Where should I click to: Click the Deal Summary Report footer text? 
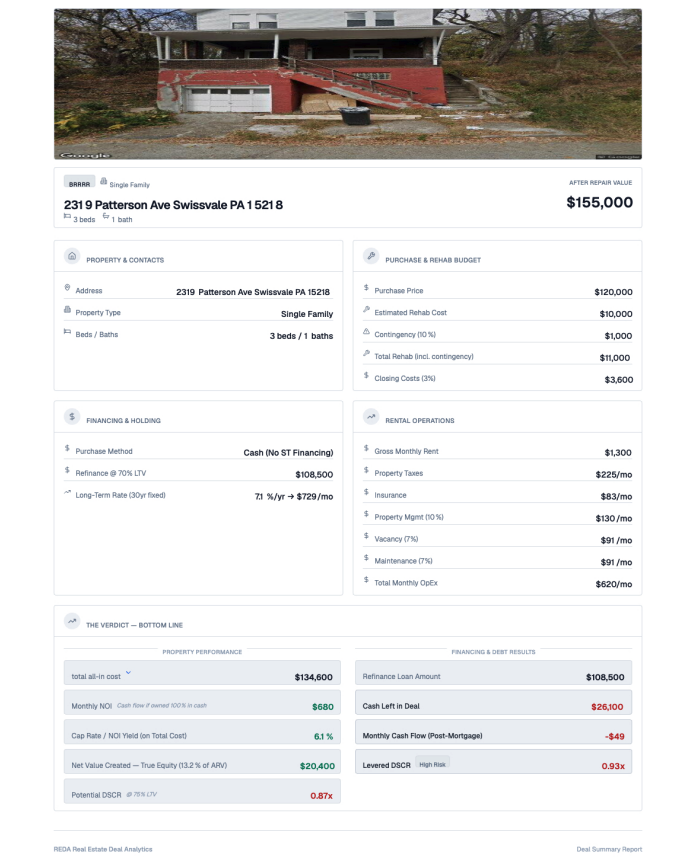click(609, 849)
